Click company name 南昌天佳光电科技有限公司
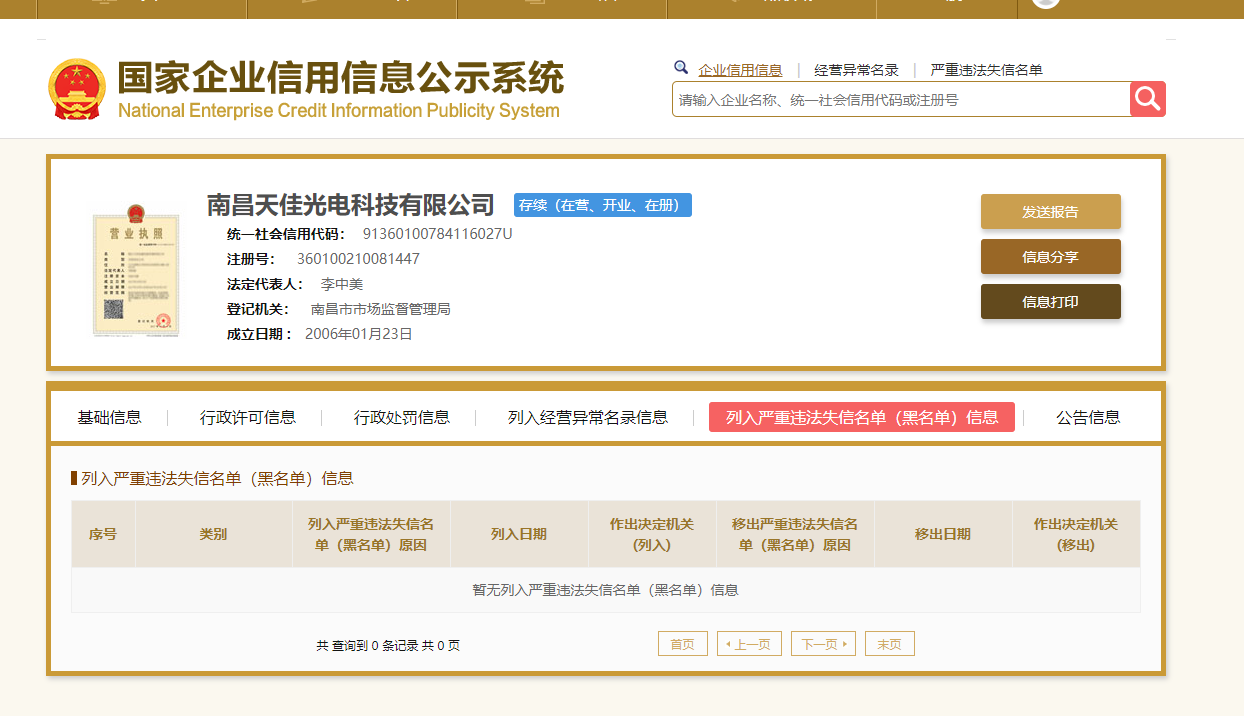 (351, 205)
